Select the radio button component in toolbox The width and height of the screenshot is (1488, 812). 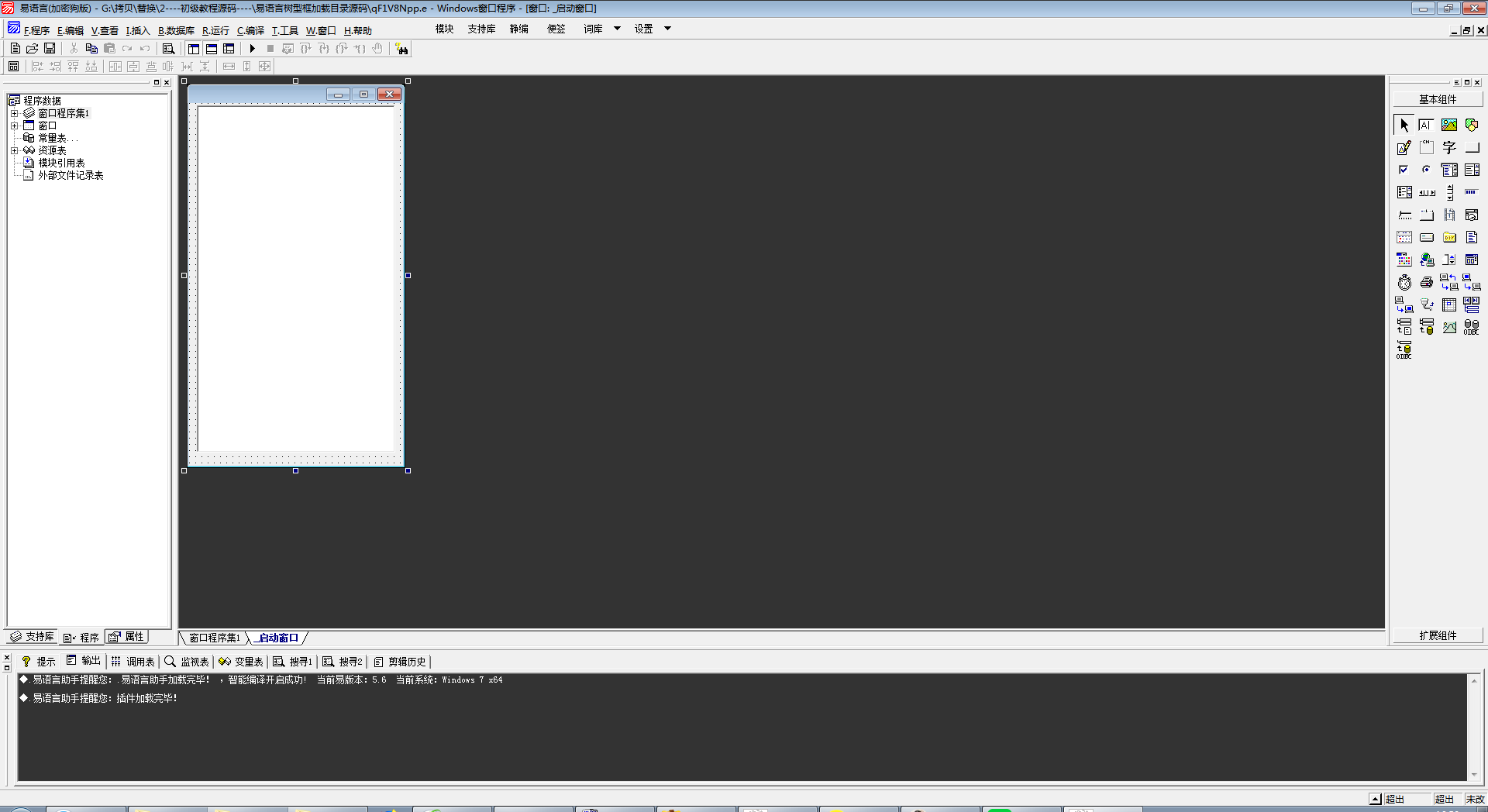pyautogui.click(x=1426, y=170)
